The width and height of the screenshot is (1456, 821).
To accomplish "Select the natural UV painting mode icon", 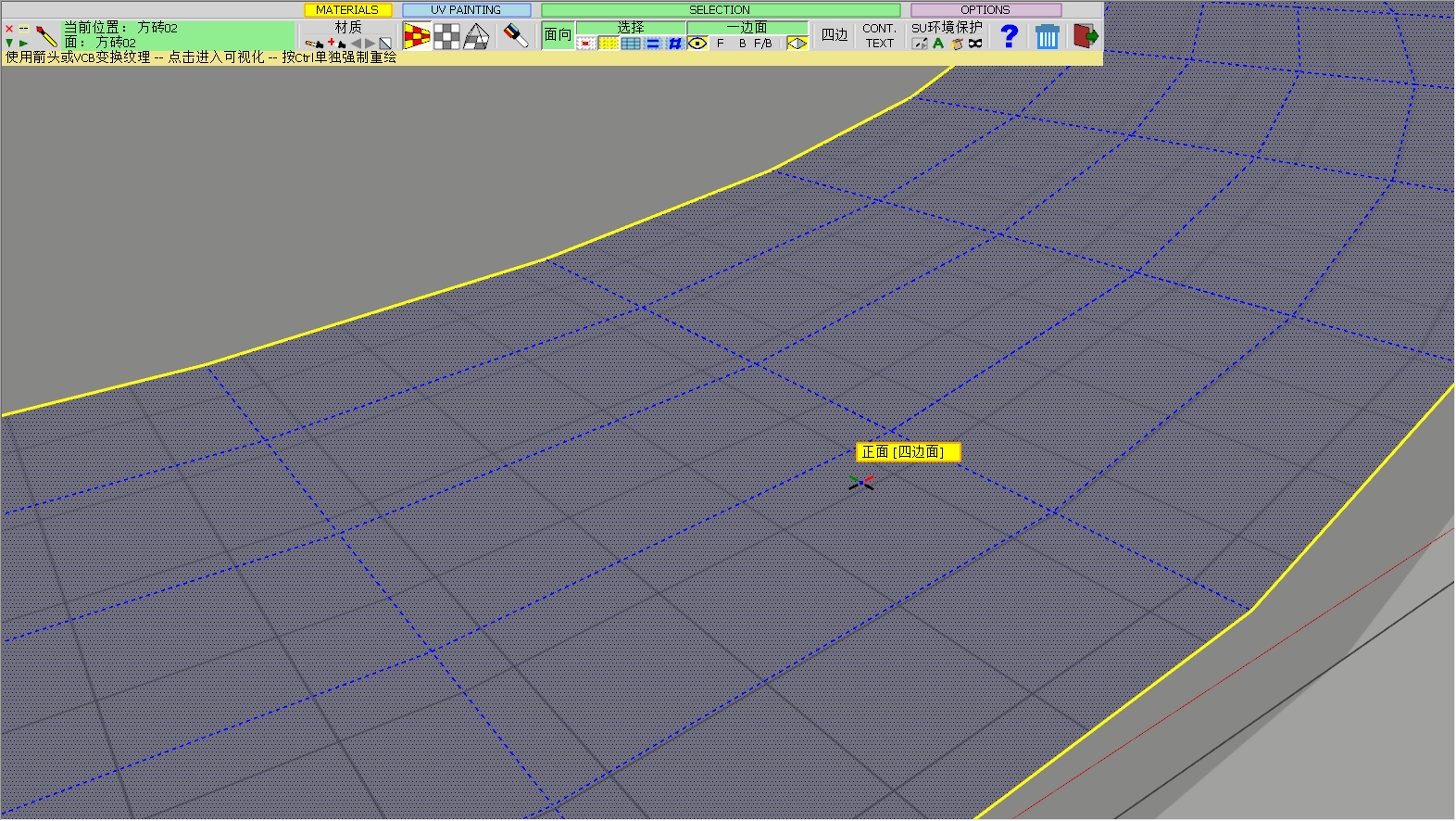I will click(x=417, y=36).
